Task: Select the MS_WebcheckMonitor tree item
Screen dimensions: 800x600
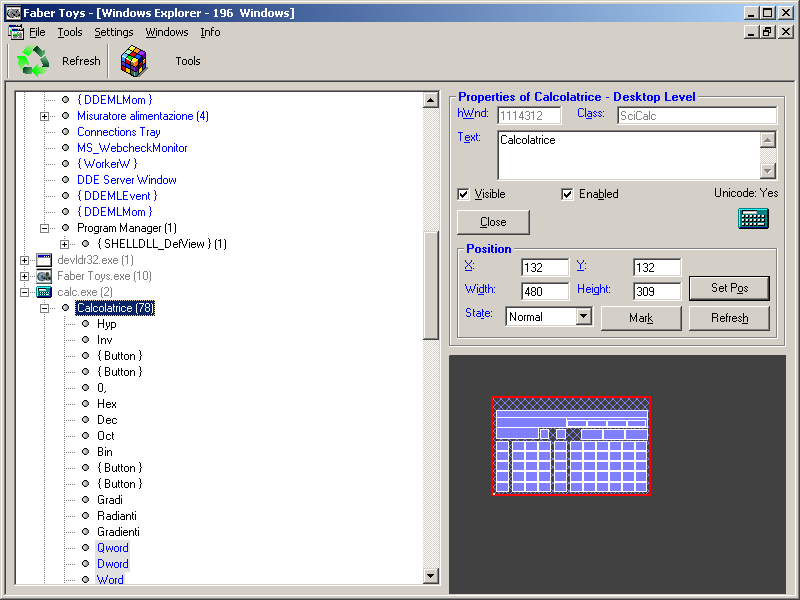Action: point(132,148)
